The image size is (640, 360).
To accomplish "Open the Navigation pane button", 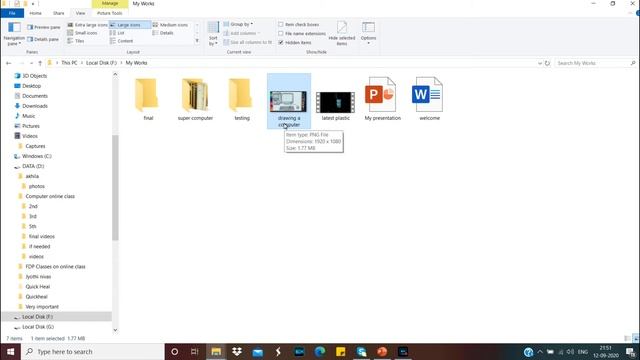I will 14,33.
